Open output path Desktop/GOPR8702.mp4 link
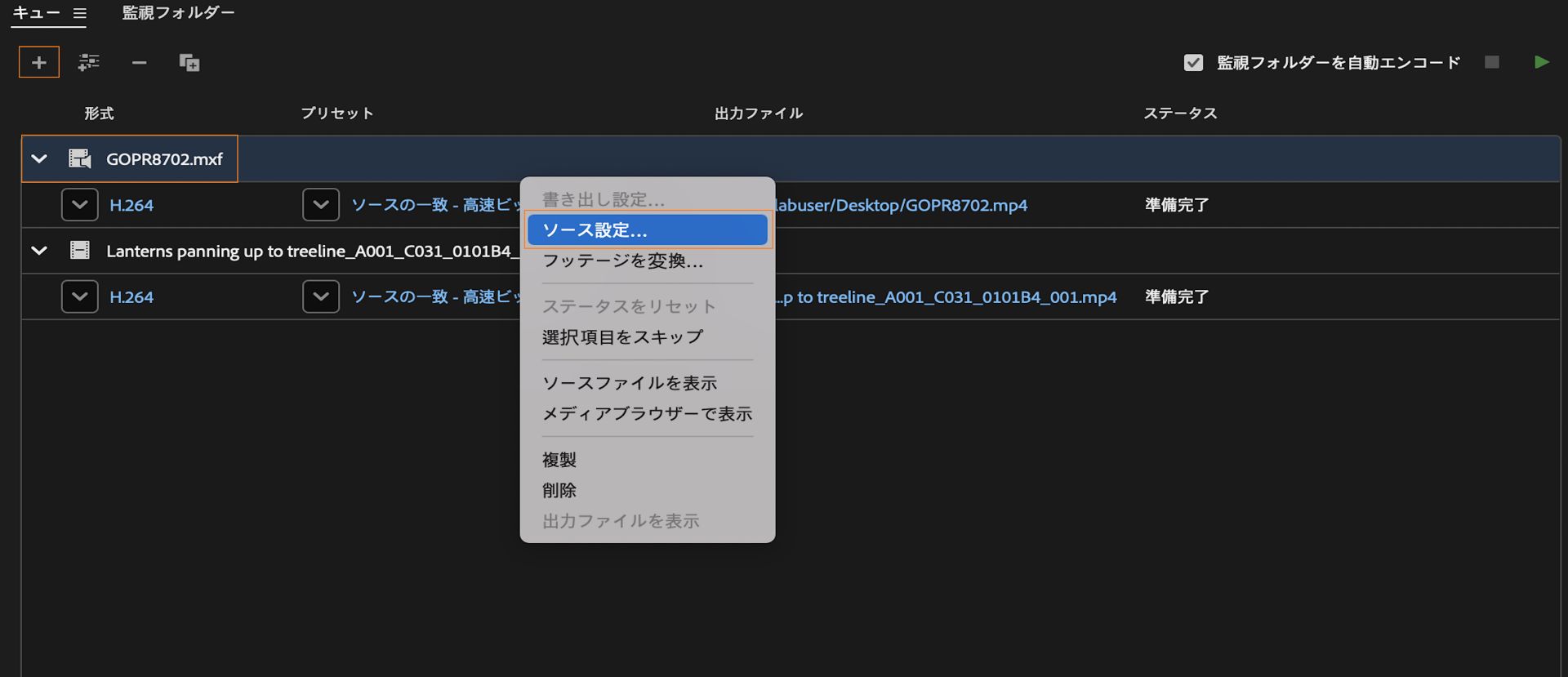Image resolution: width=1568 pixels, height=677 pixels. pyautogui.click(x=902, y=205)
